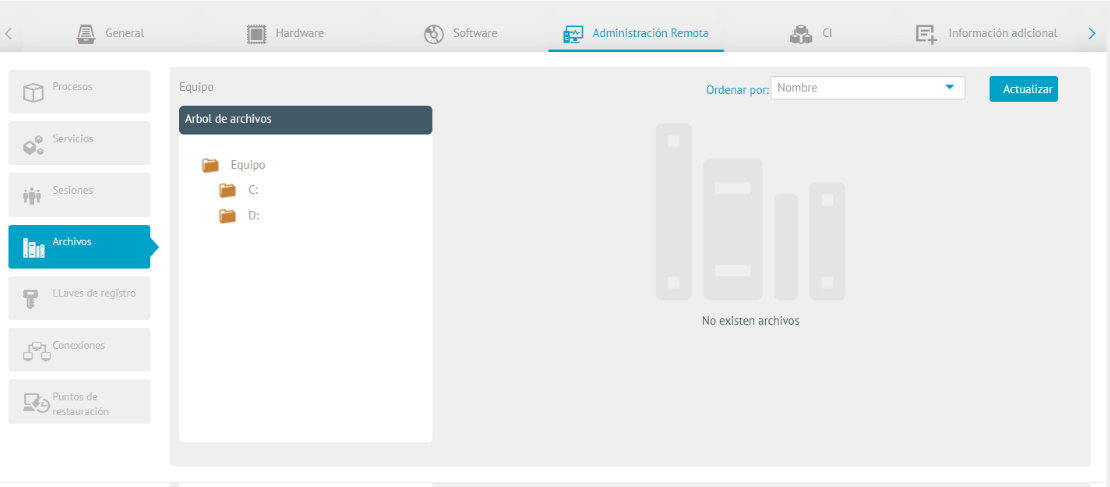Click the Equipo panel title text

coord(196,87)
